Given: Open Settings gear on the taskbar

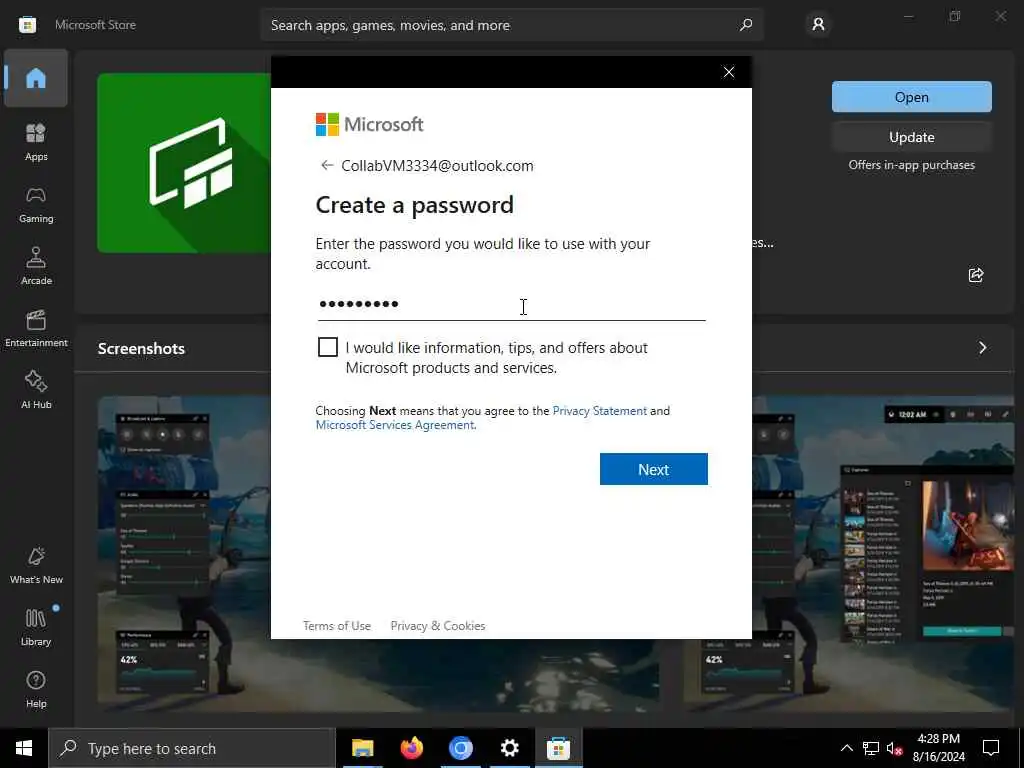Looking at the screenshot, I should tap(509, 748).
